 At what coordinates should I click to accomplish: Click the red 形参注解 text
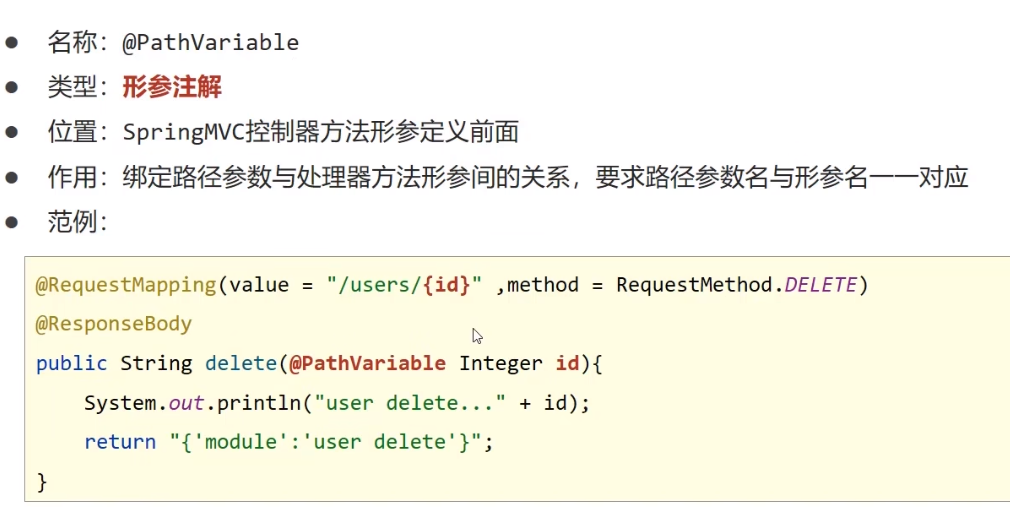pos(172,87)
